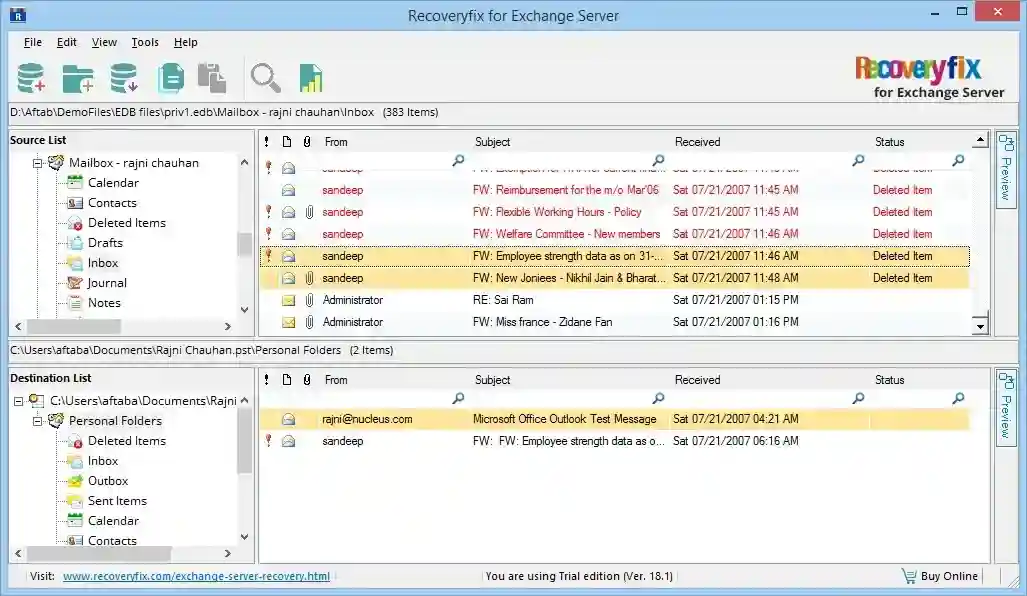Sort destination list by item type column

point(287,379)
